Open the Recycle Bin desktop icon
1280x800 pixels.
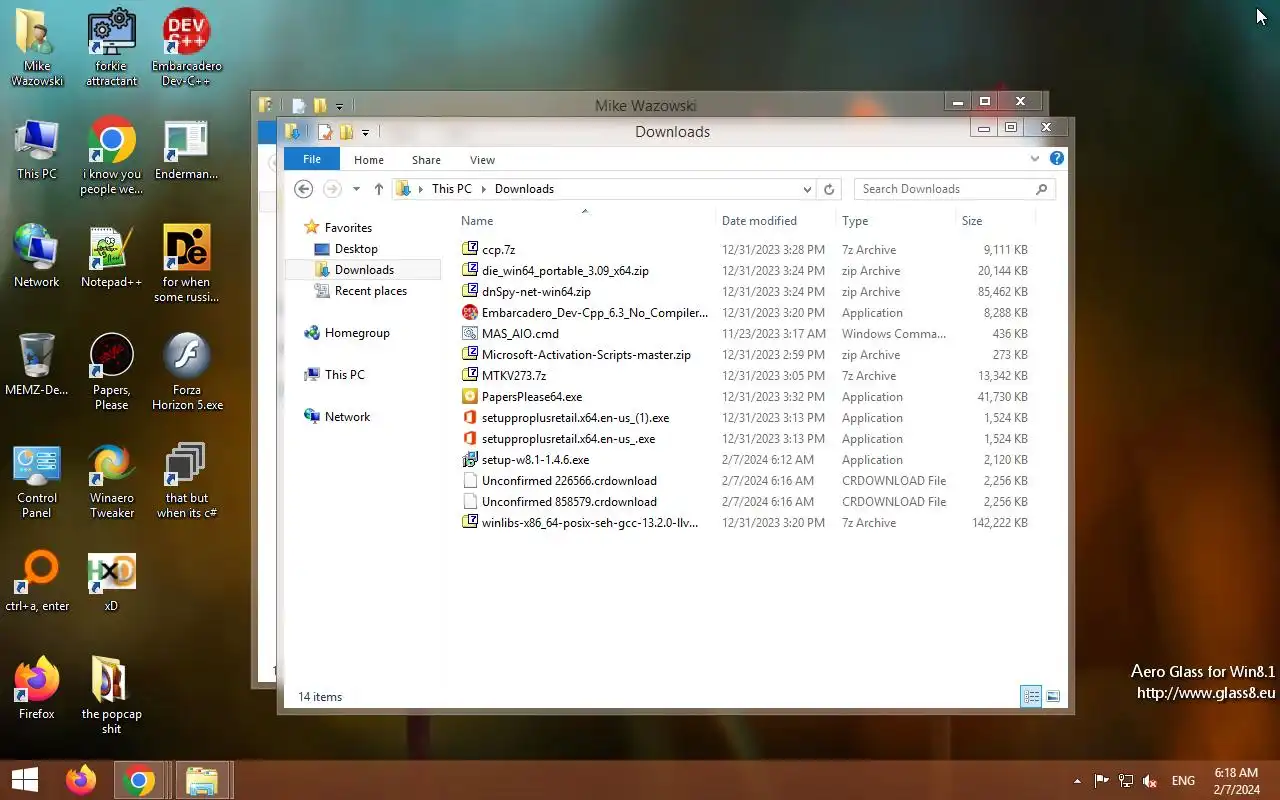[x=37, y=365]
